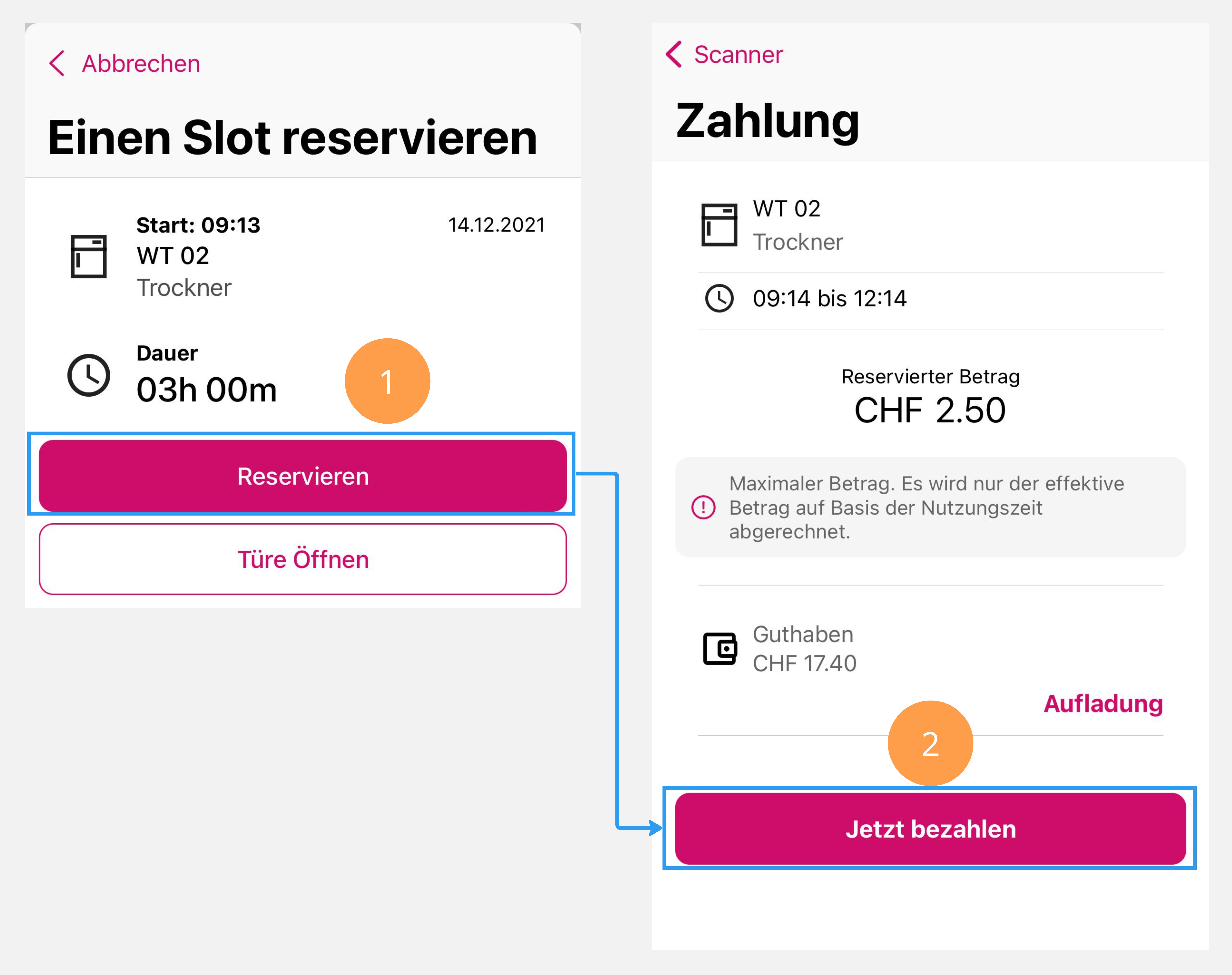Select the 03h 00m duration value
This screenshot has height=975, width=1232.
click(207, 390)
